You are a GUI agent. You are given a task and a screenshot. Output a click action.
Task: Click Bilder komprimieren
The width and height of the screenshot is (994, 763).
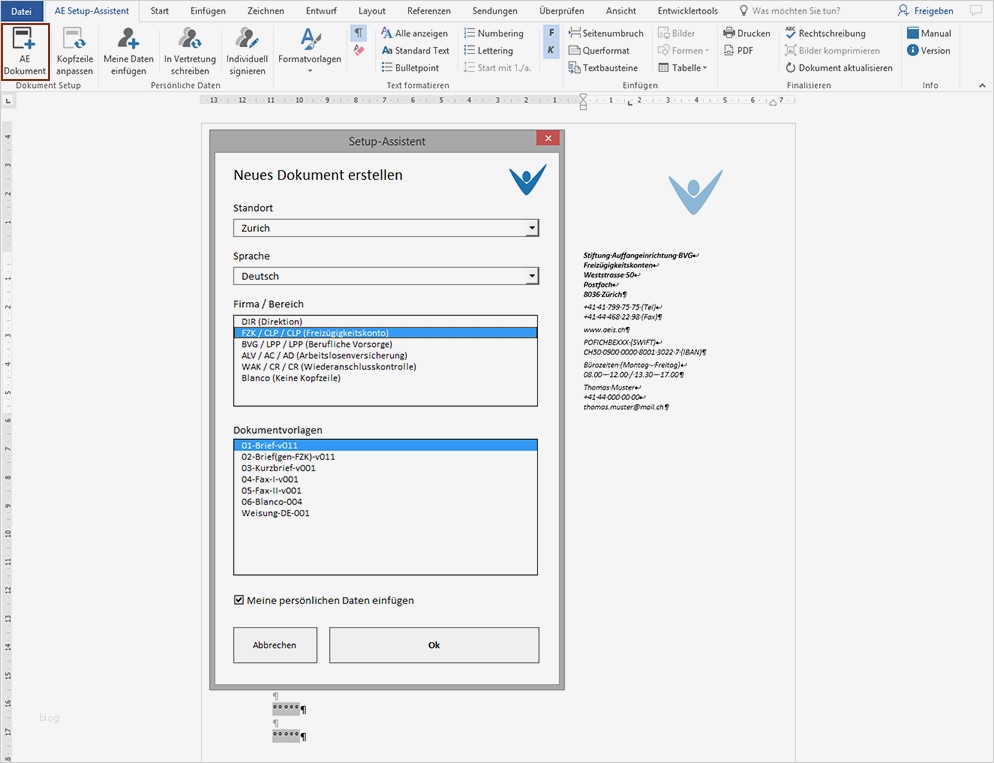click(832, 50)
